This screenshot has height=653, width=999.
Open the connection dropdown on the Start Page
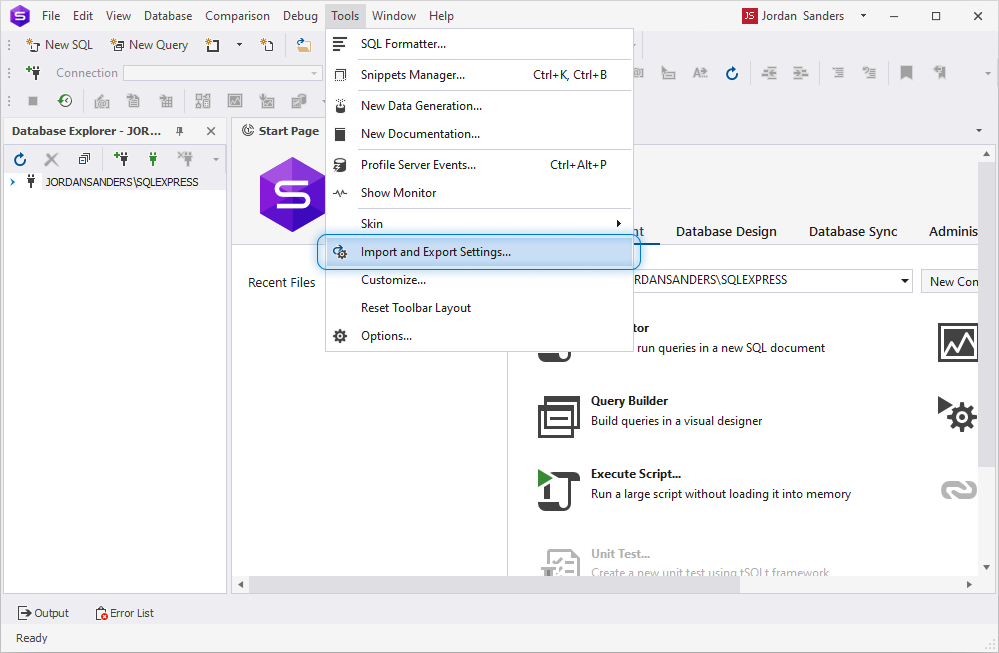tap(905, 281)
